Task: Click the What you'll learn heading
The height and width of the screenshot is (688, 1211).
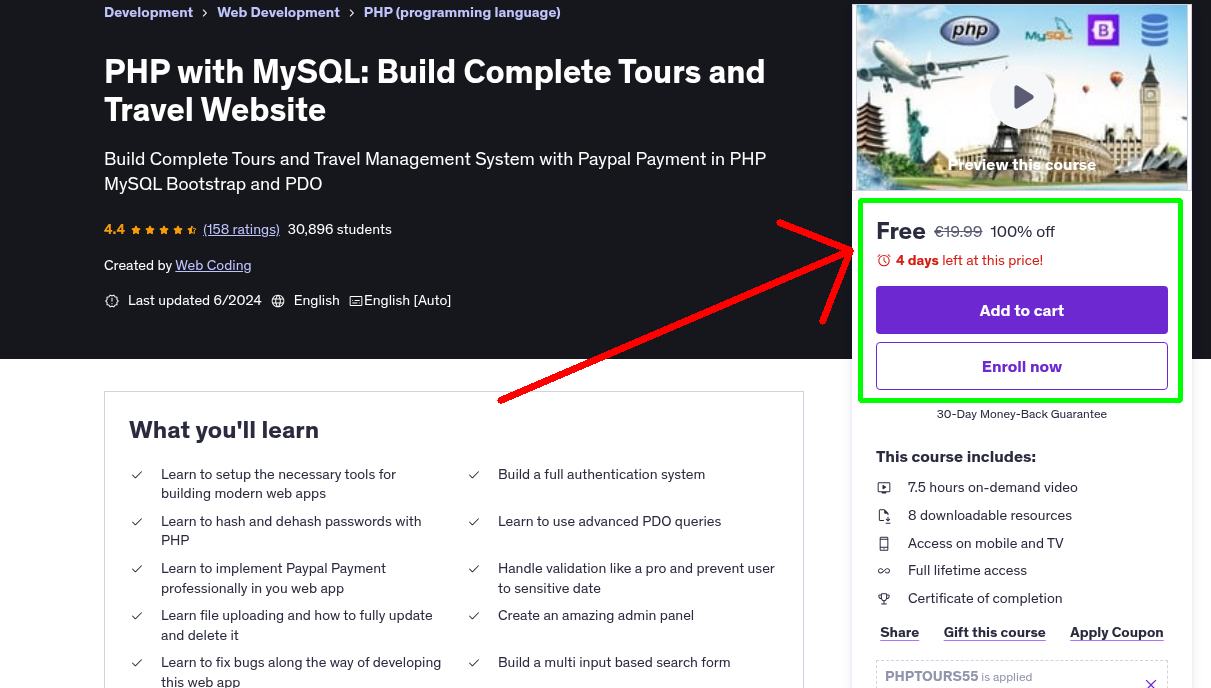Action: coord(224,430)
